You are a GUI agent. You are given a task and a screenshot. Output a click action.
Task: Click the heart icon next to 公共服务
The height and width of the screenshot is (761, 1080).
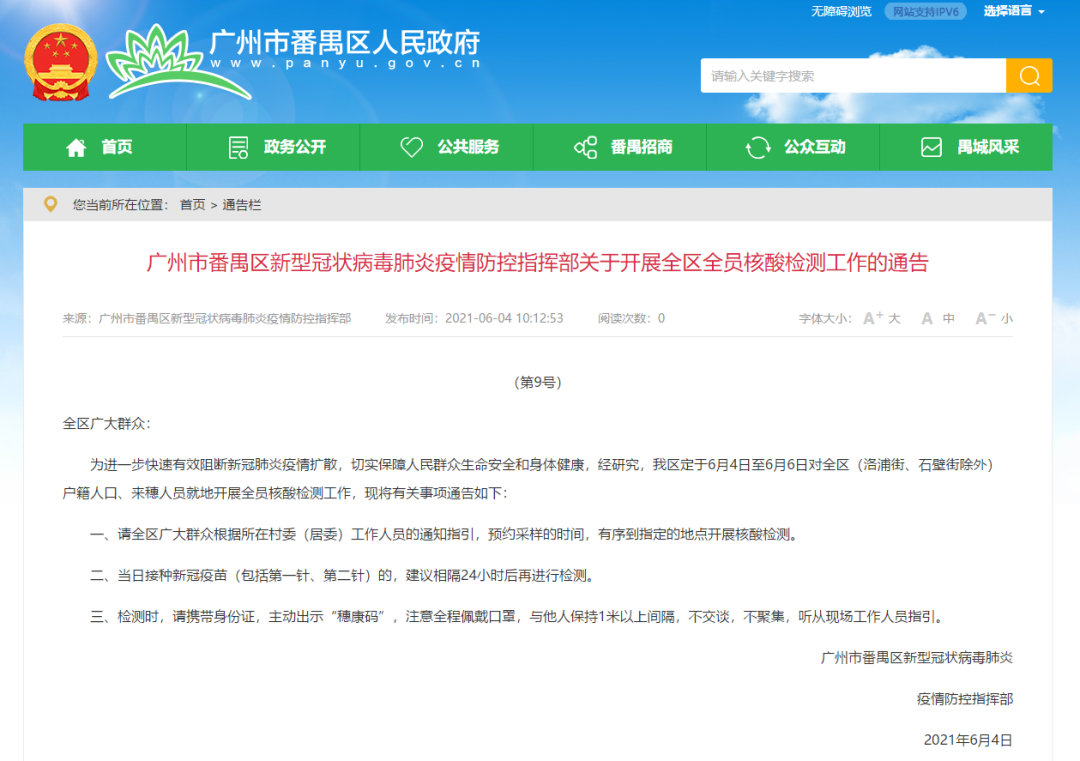[411, 146]
